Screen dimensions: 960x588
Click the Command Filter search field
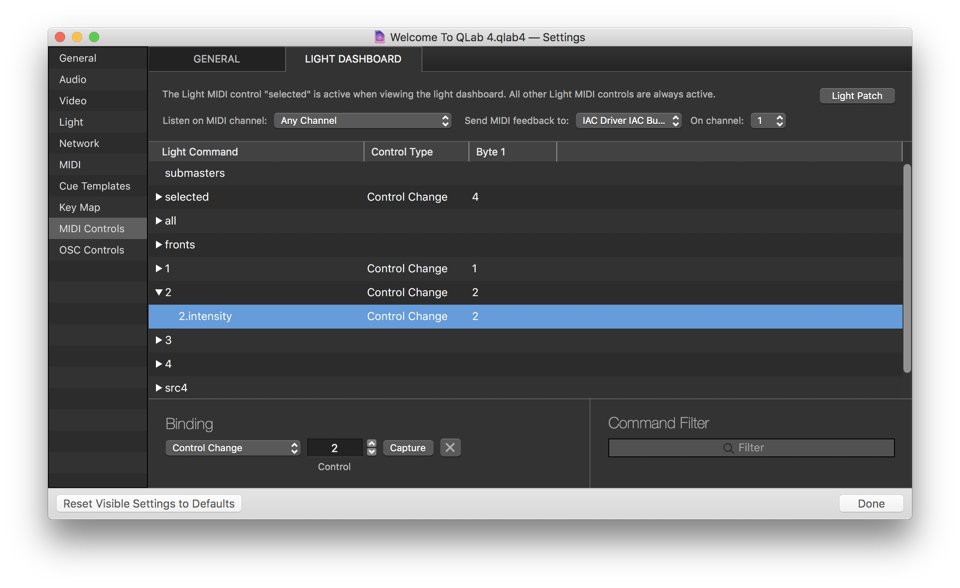coord(751,448)
